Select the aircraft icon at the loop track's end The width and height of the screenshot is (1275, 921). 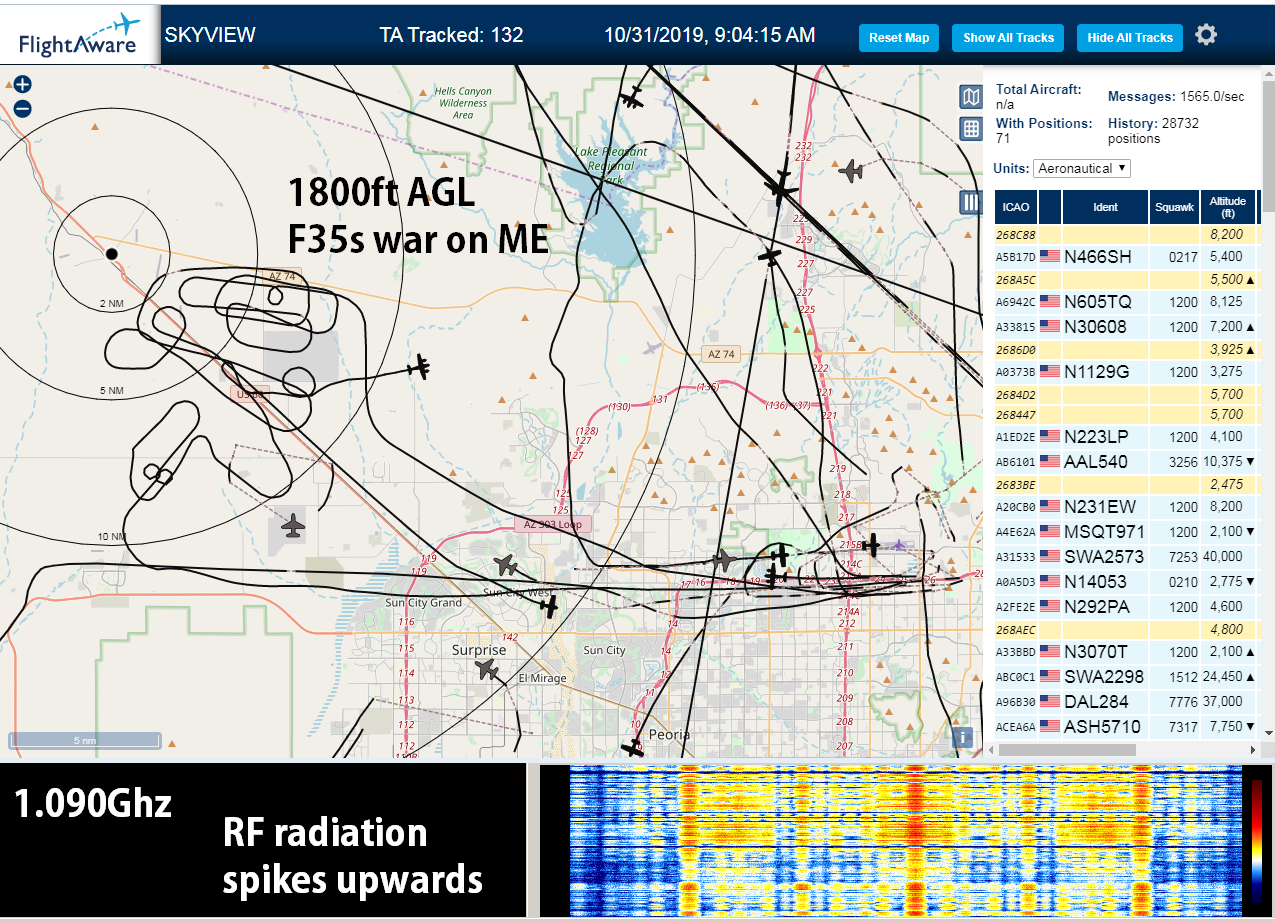point(419,368)
